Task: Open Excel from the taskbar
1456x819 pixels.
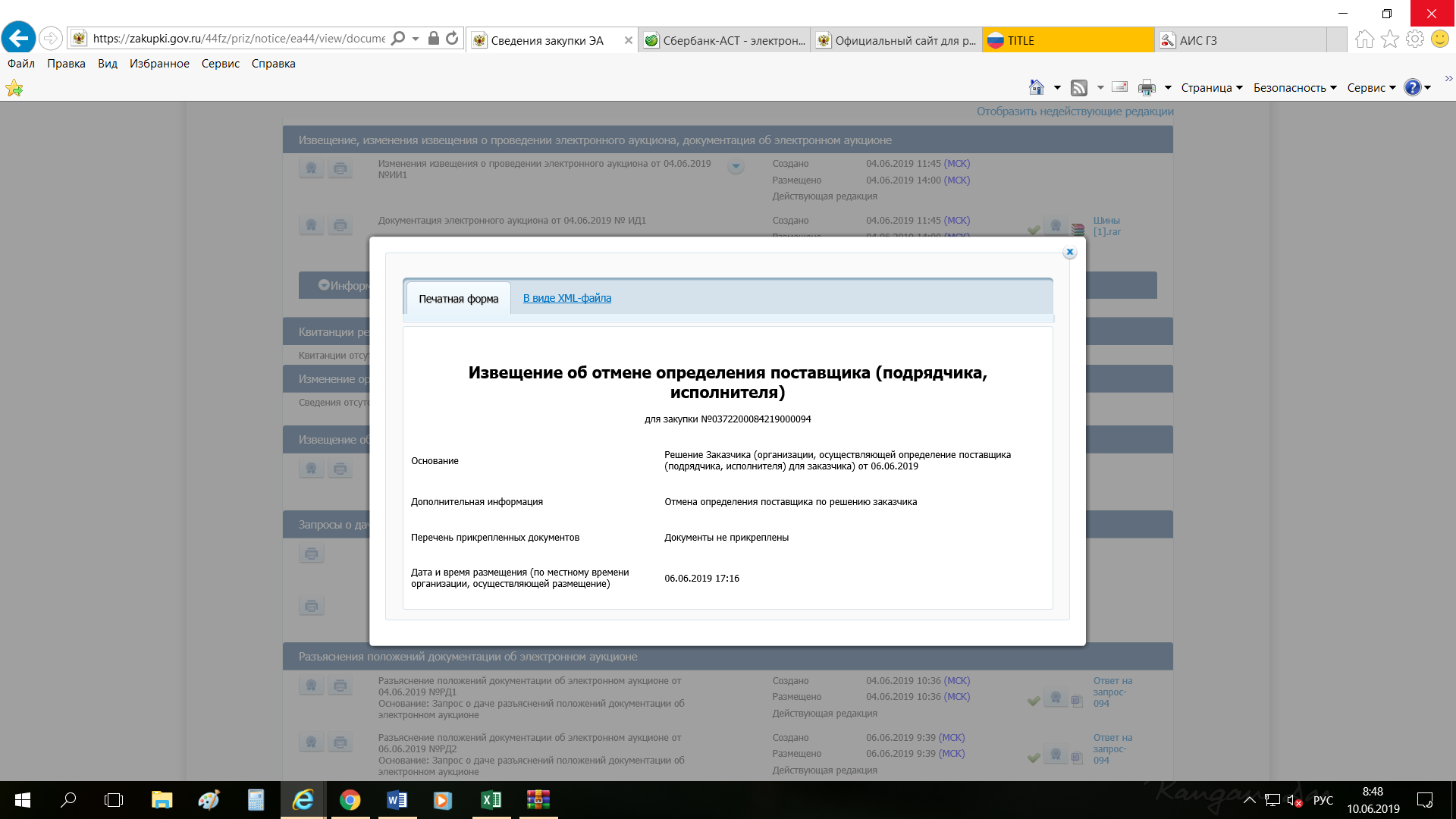Action: pos(491,800)
